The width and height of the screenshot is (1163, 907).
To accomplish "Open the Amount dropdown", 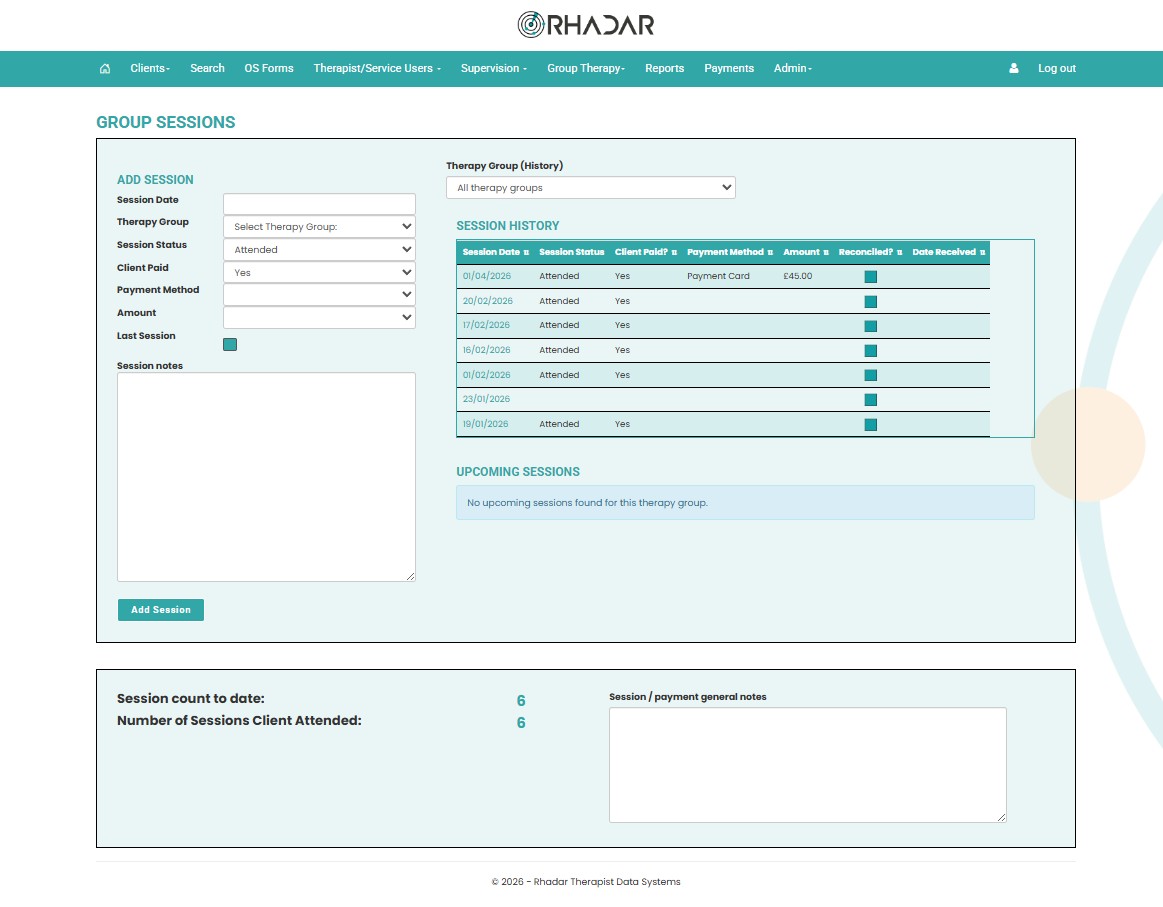I will [x=319, y=317].
